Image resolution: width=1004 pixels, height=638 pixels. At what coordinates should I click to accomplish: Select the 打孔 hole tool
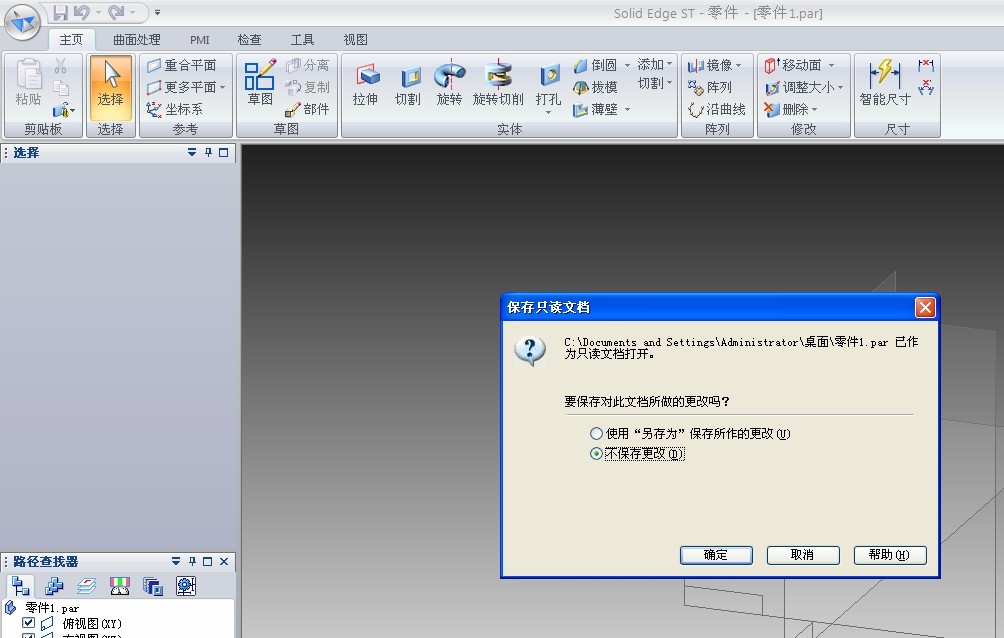[549, 84]
